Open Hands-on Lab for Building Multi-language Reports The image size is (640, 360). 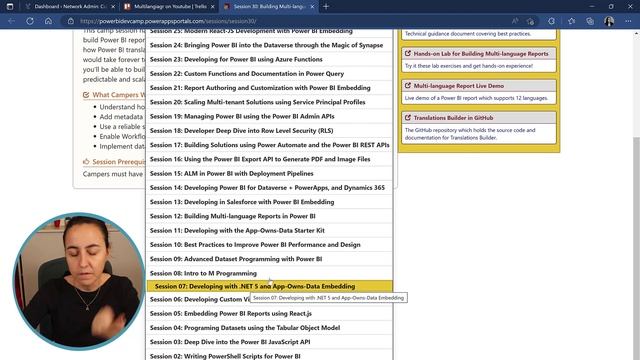(481, 53)
